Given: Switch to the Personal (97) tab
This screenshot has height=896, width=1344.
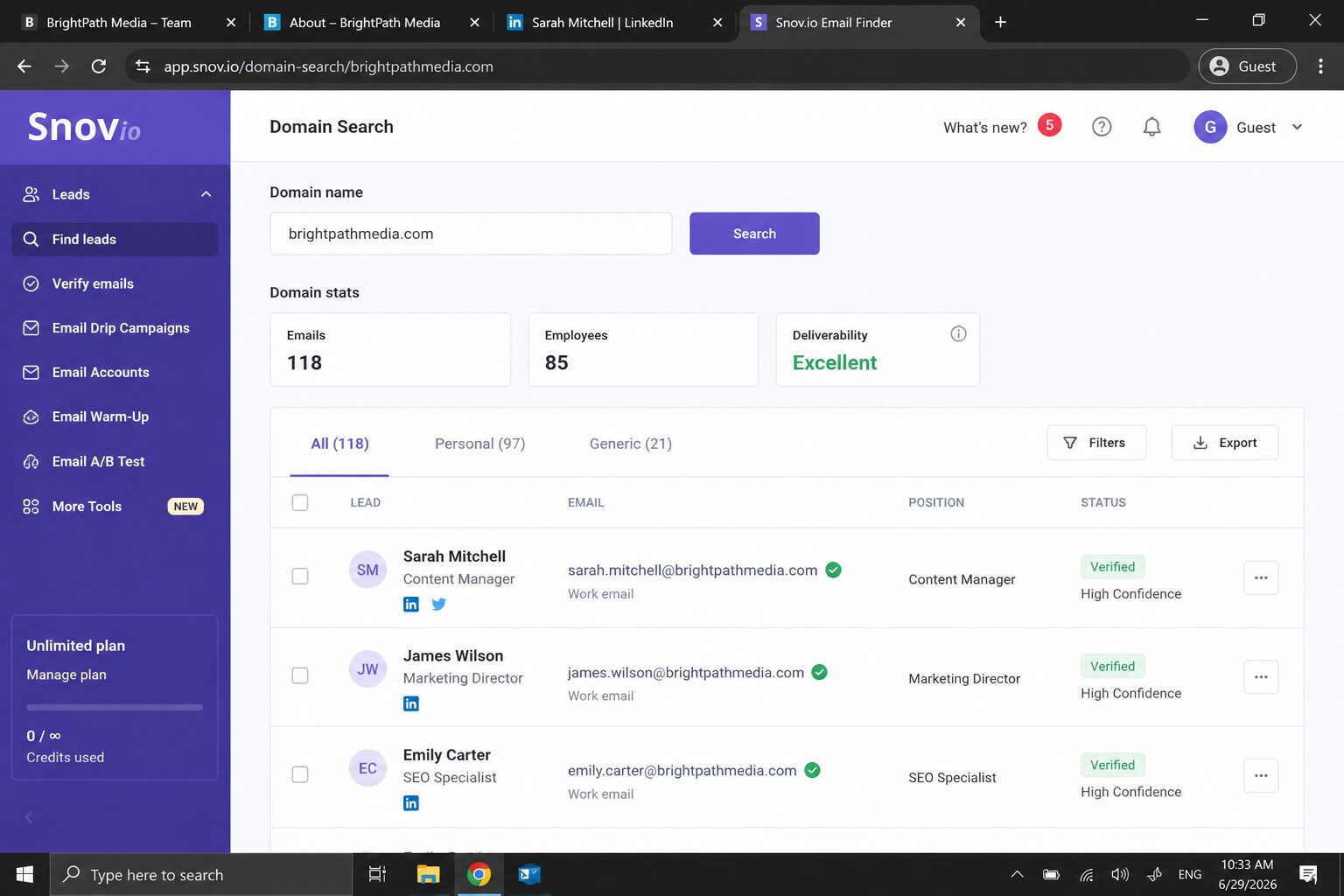Looking at the screenshot, I should click(480, 444).
